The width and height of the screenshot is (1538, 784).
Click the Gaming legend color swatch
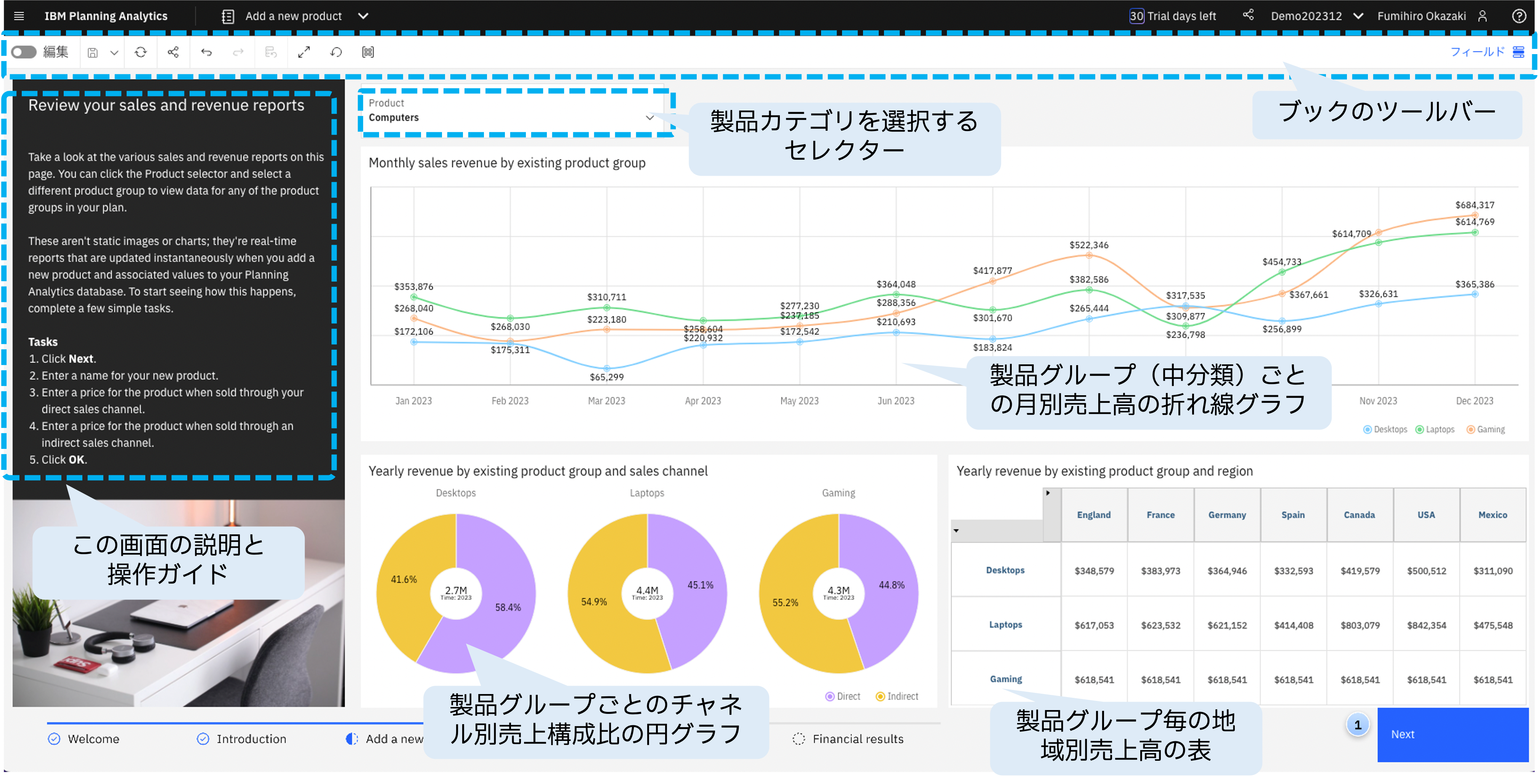point(1471,430)
